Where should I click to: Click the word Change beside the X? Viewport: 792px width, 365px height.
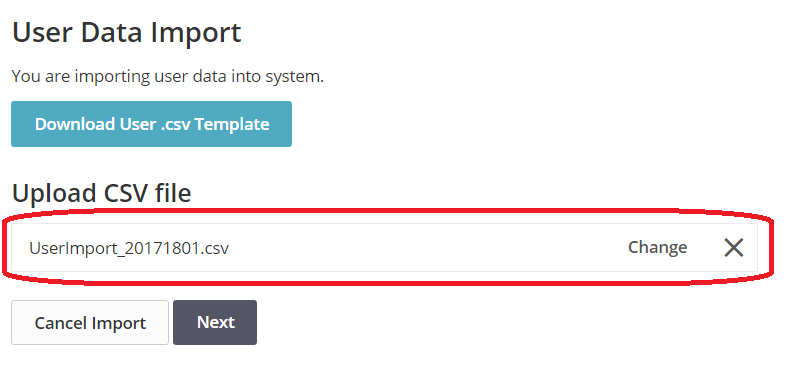click(x=657, y=247)
